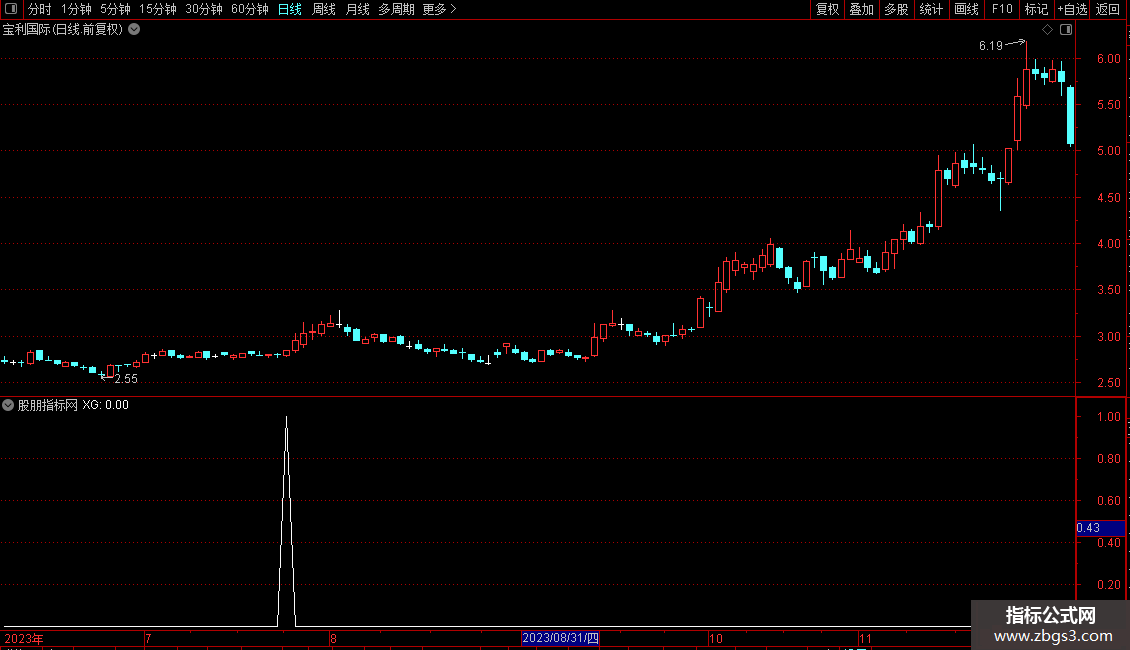This screenshot has width=1130, height=650.
Task: Click the month 11 time axis label
Action: pos(865,638)
